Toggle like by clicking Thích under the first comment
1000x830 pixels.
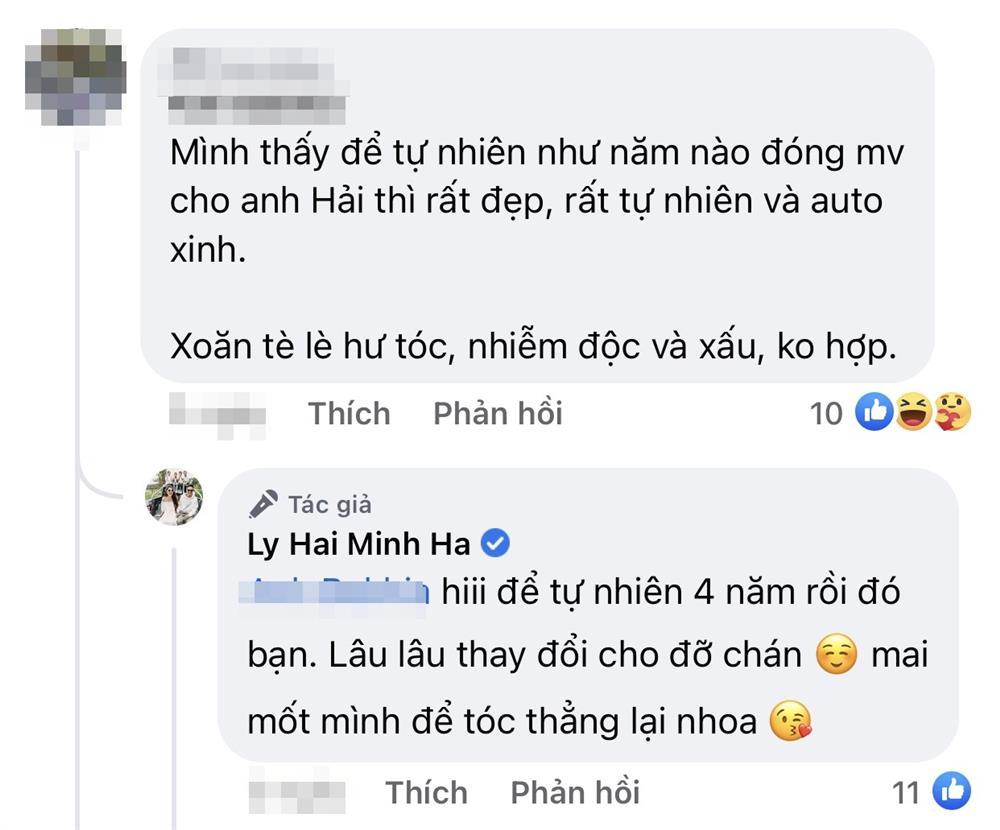350,413
